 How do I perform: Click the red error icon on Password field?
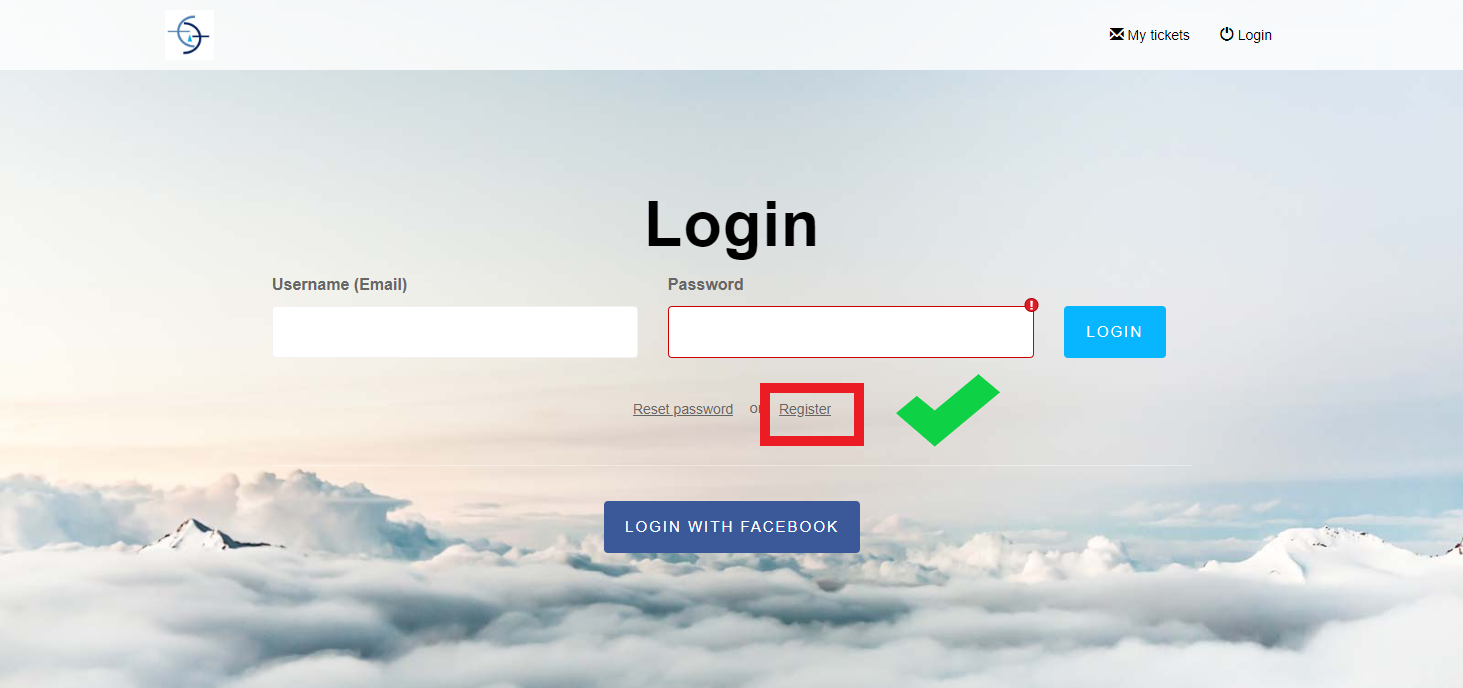(1031, 305)
